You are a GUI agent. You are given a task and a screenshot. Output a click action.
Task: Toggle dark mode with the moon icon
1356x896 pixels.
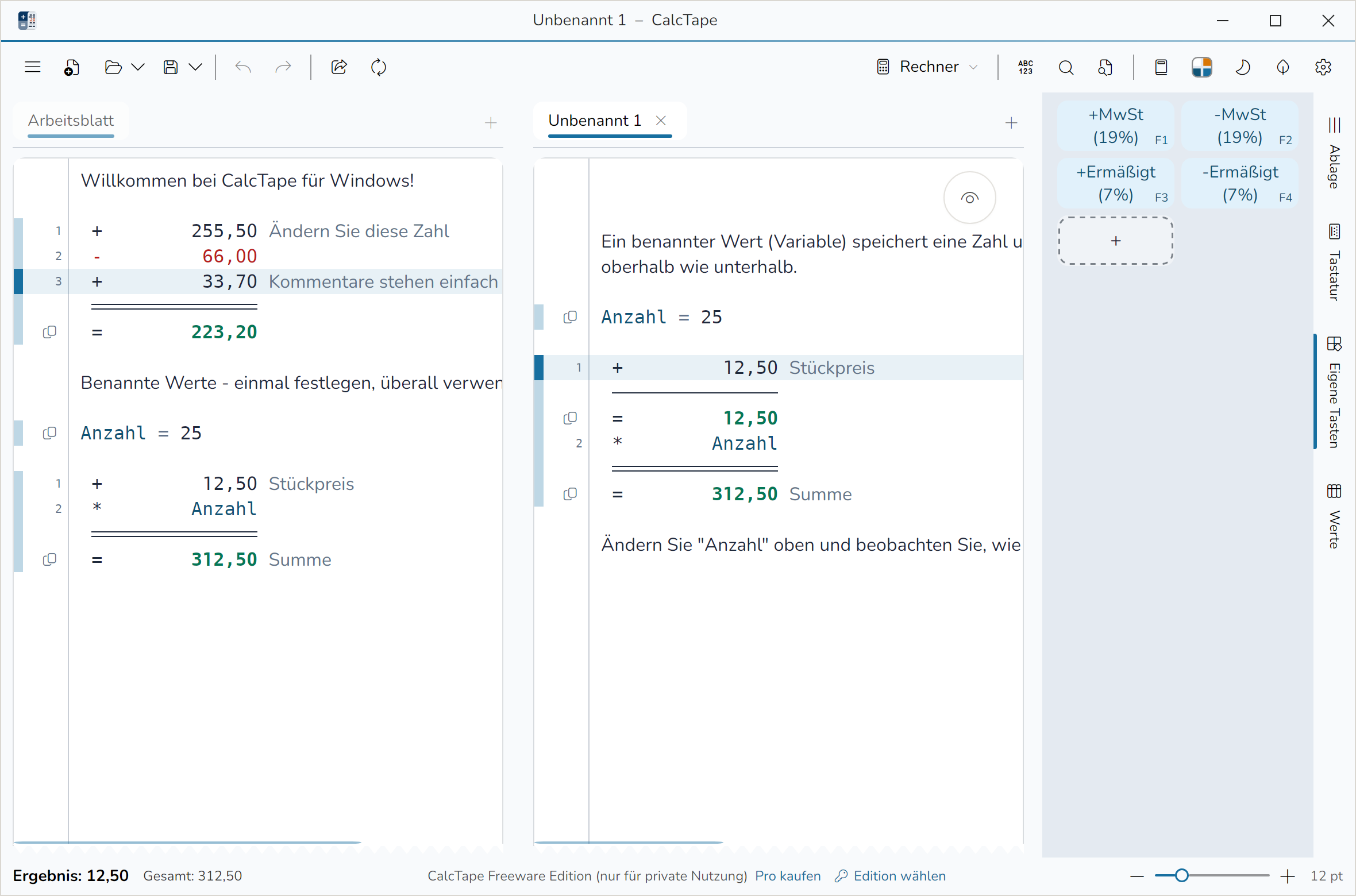[x=1242, y=67]
